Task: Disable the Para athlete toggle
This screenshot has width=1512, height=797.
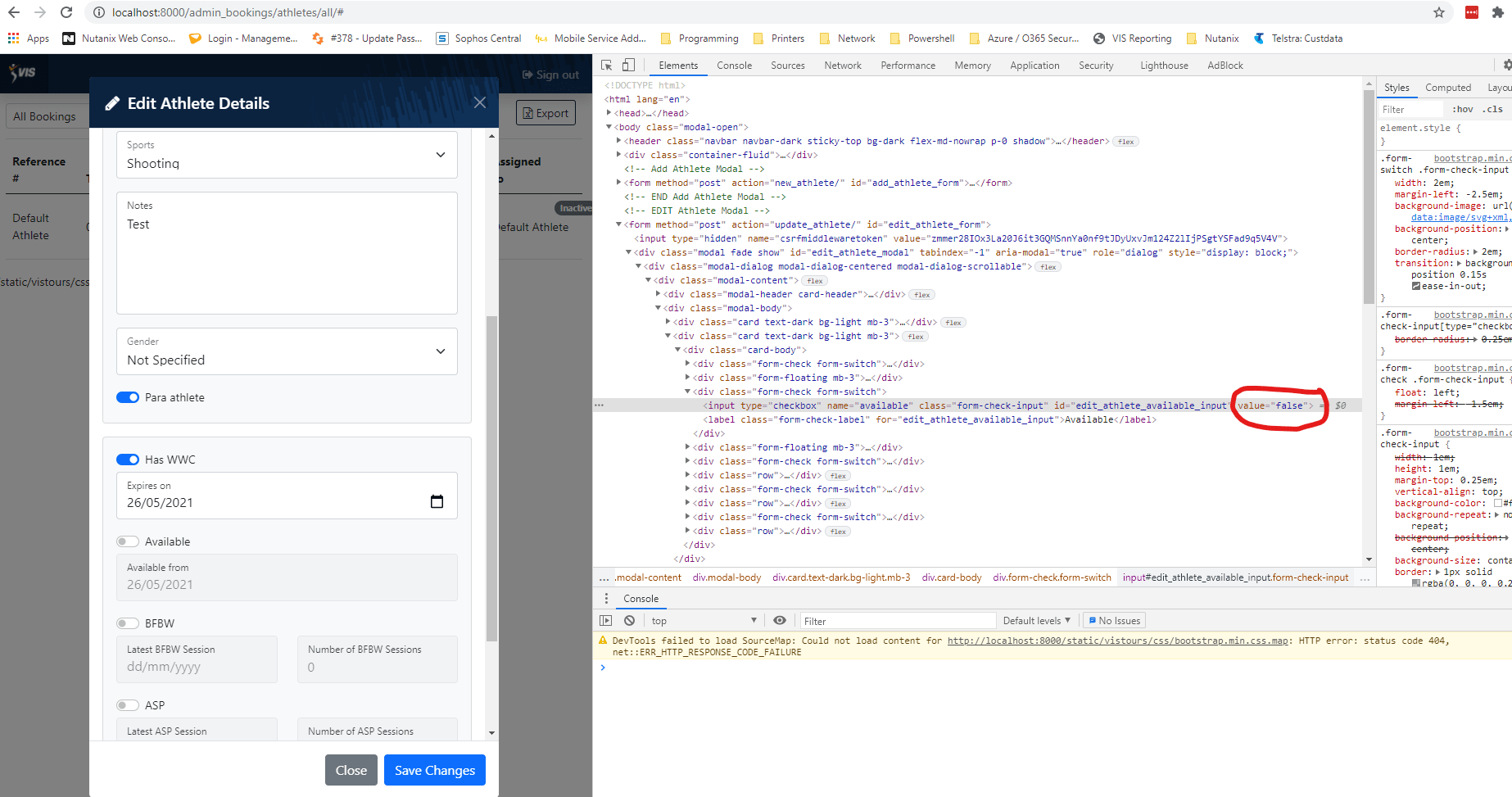Action: point(128,397)
